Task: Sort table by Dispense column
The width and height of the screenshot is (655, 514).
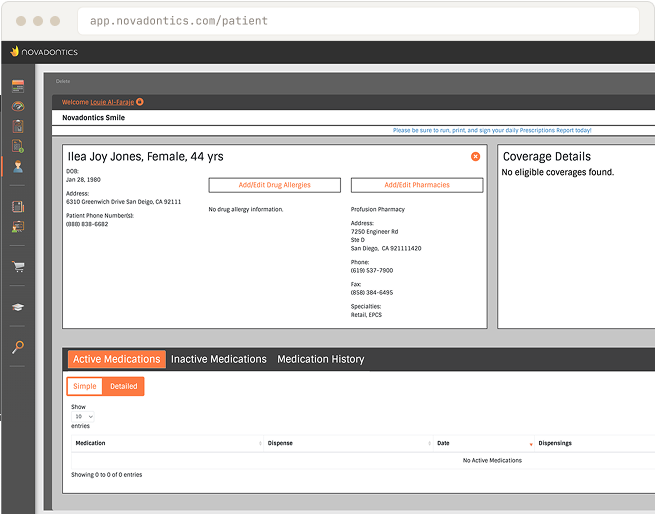Action: (348, 443)
